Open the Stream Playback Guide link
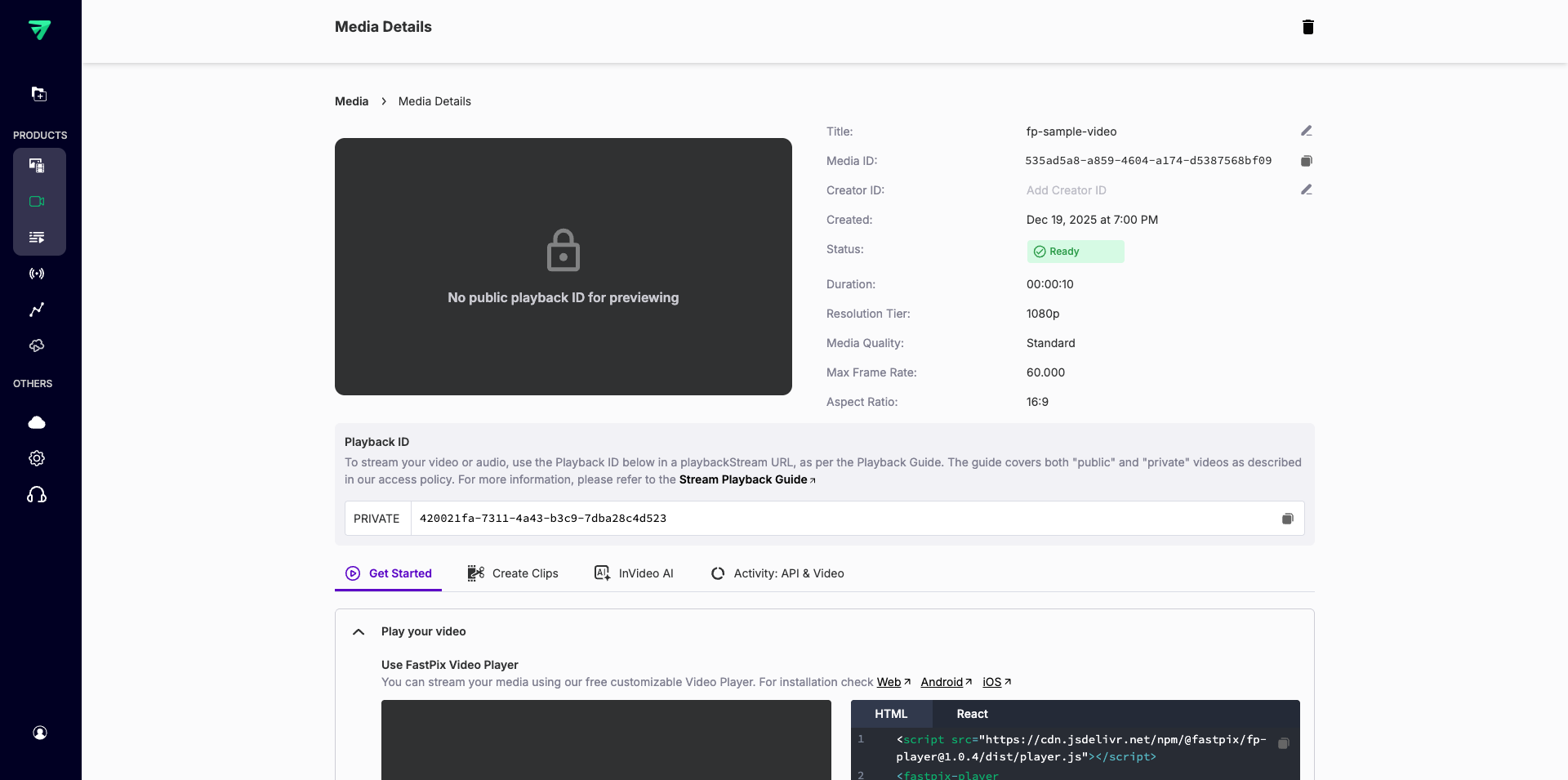Screen dimensions: 1568x780 tap(745, 479)
